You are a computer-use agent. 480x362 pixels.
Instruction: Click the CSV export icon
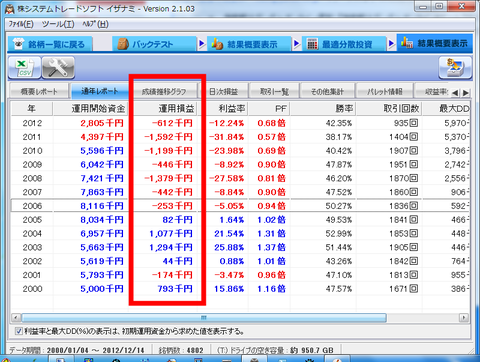click(24, 68)
